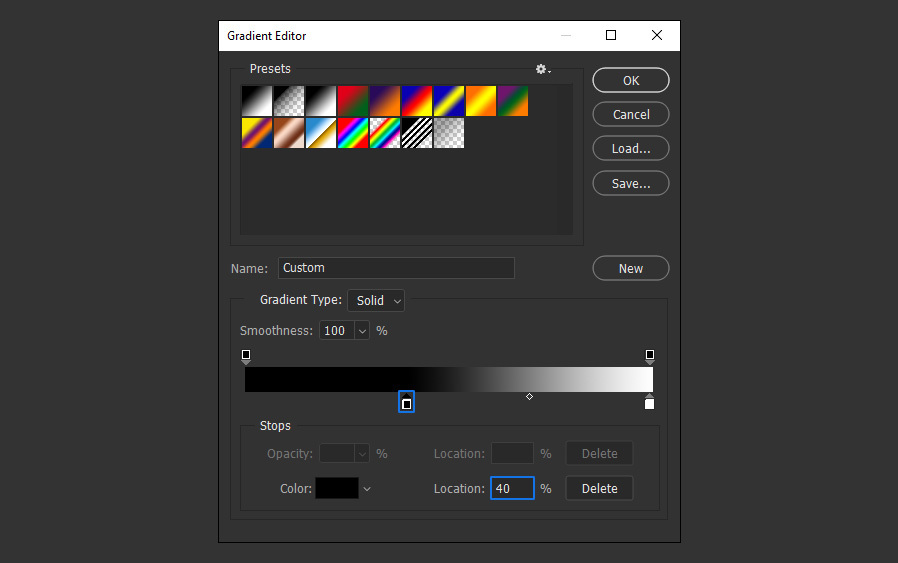Viewport: 898px width, 563px height.
Task: Select the Foreground to Transparent preset
Action: (289, 101)
